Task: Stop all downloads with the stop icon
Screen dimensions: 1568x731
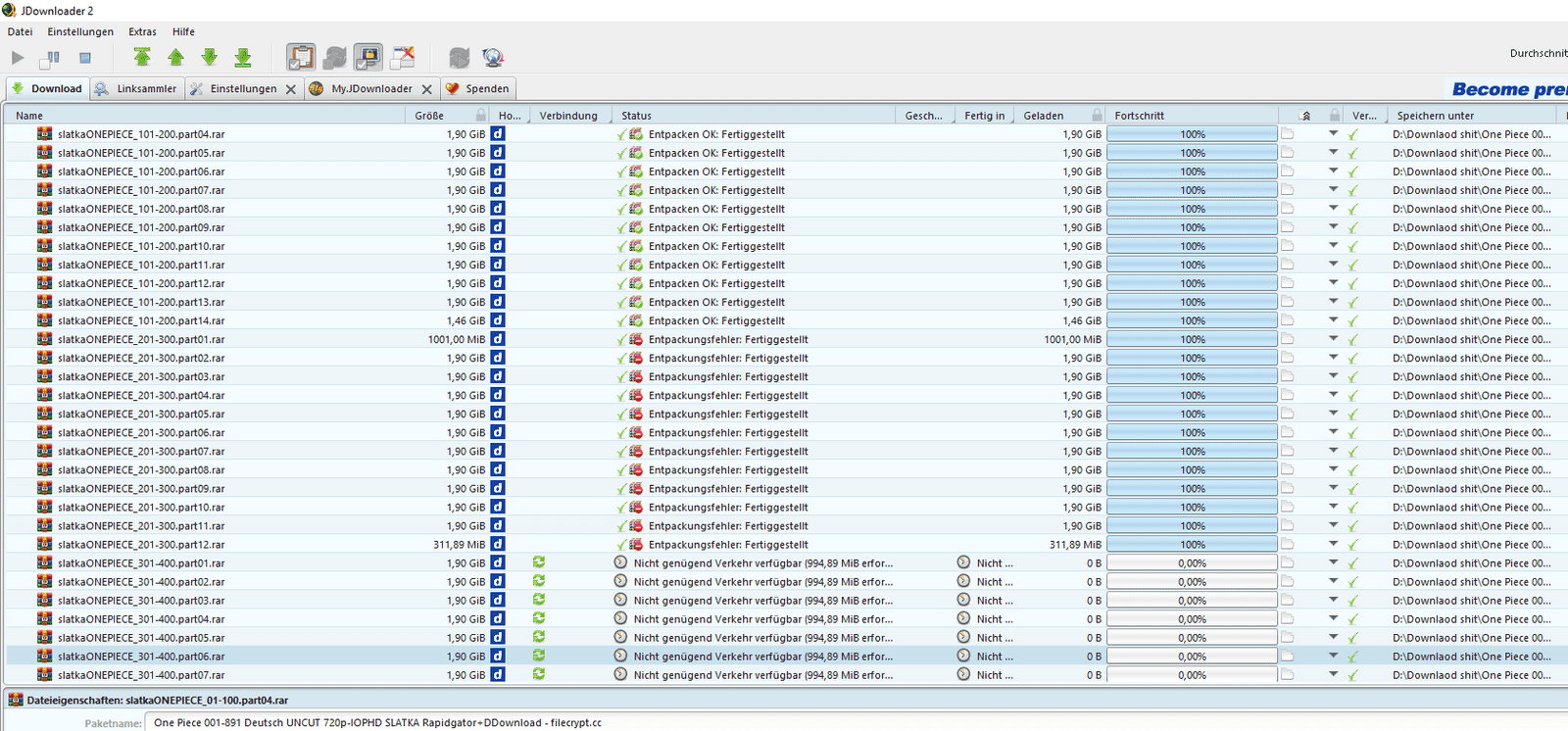Action: tap(85, 58)
